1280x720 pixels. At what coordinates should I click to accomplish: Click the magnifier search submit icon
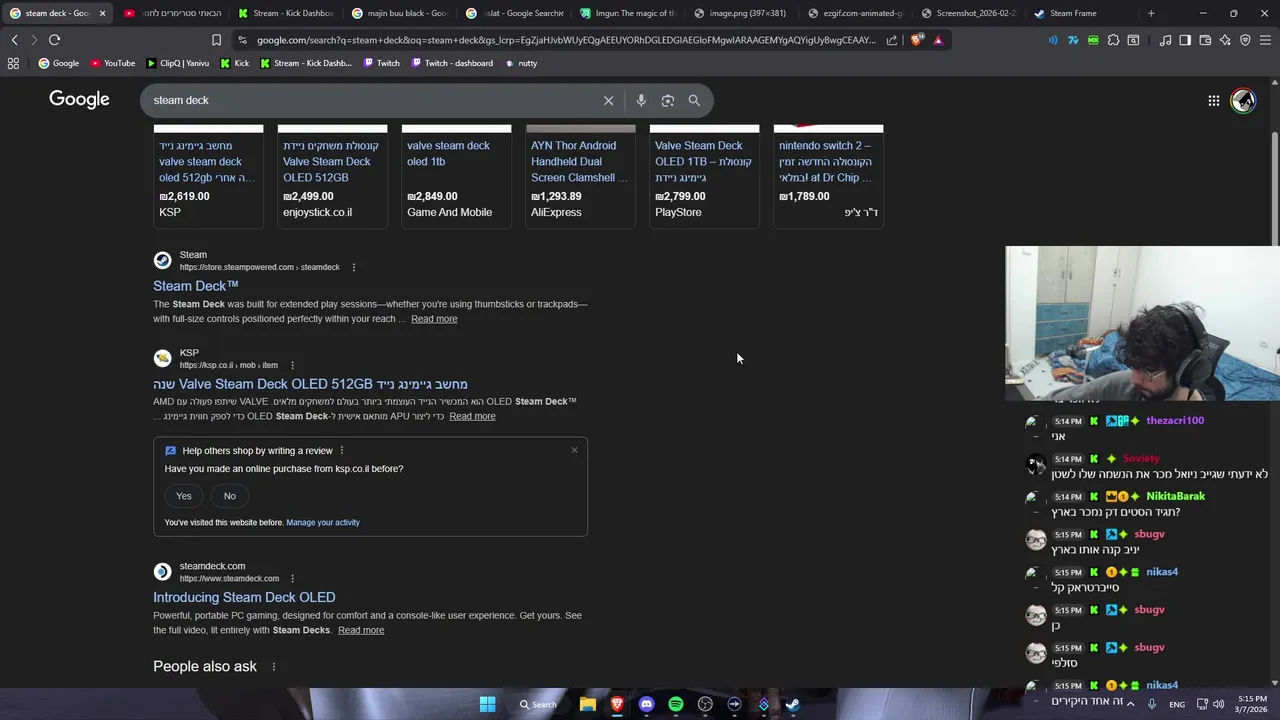pyautogui.click(x=694, y=100)
